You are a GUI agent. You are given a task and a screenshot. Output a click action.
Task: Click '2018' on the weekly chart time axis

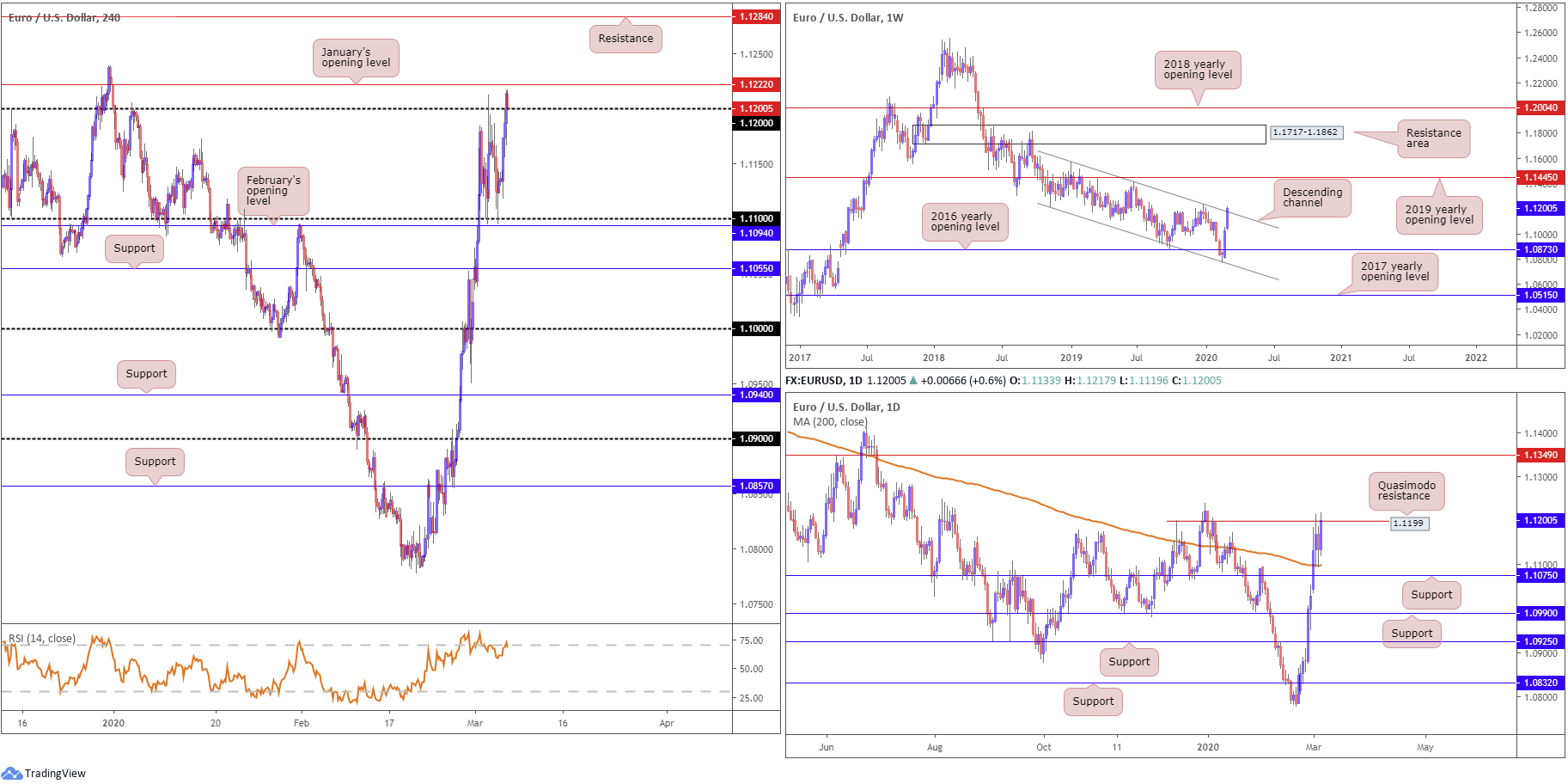pyautogui.click(x=934, y=358)
